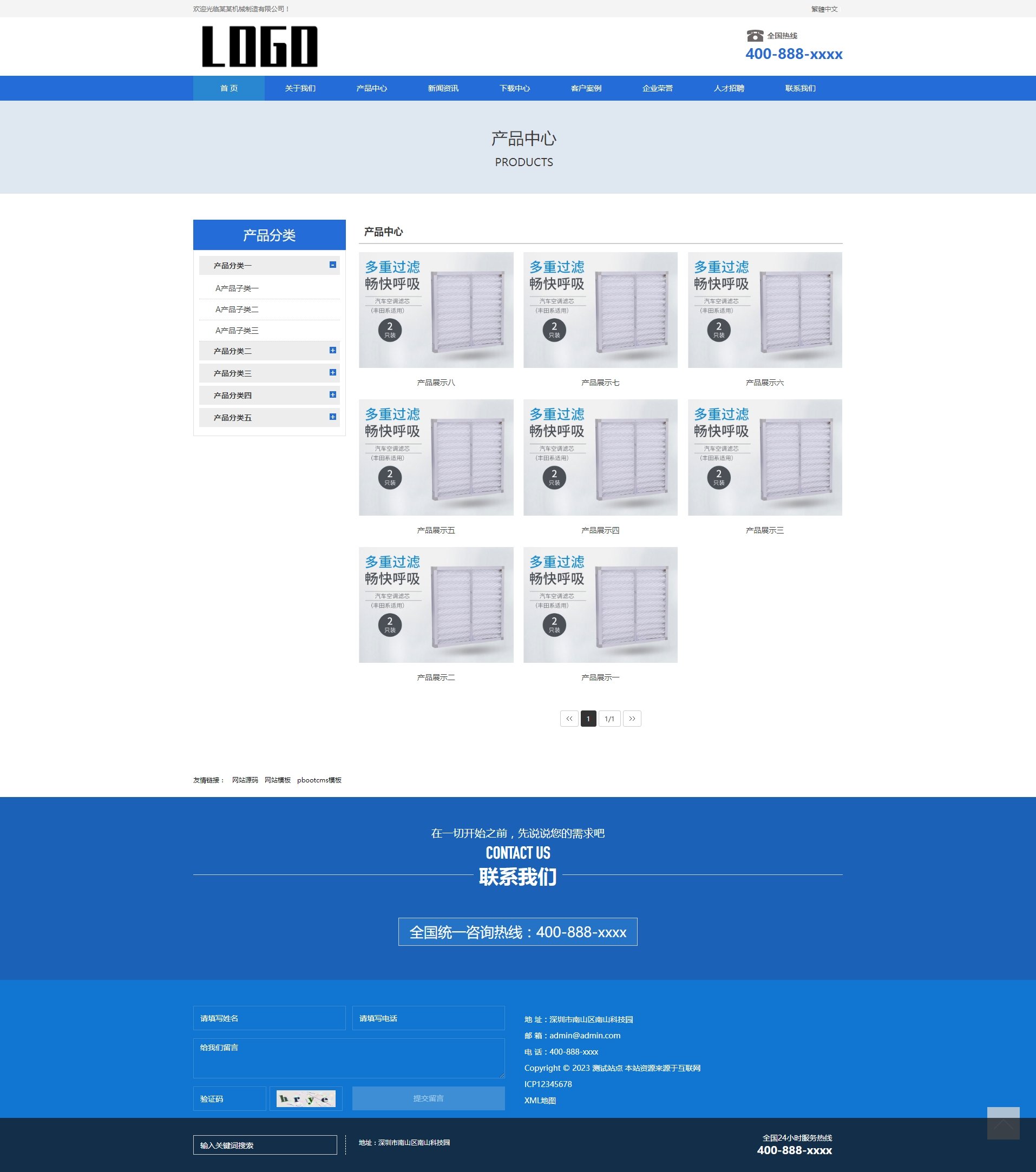This screenshot has width=1036, height=1172.
Task: Focus the 输入关键词搜索 search box
Action: point(265,1145)
